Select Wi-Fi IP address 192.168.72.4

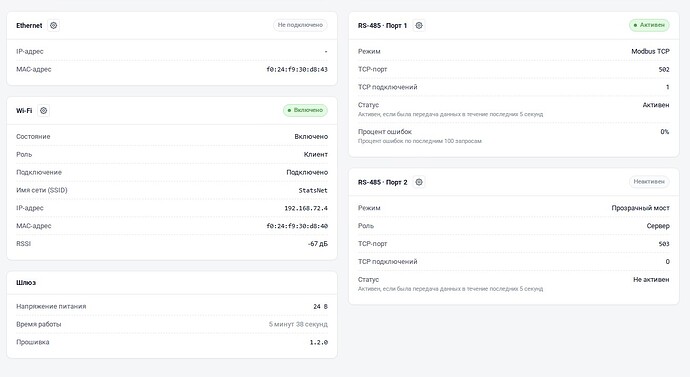(306, 208)
